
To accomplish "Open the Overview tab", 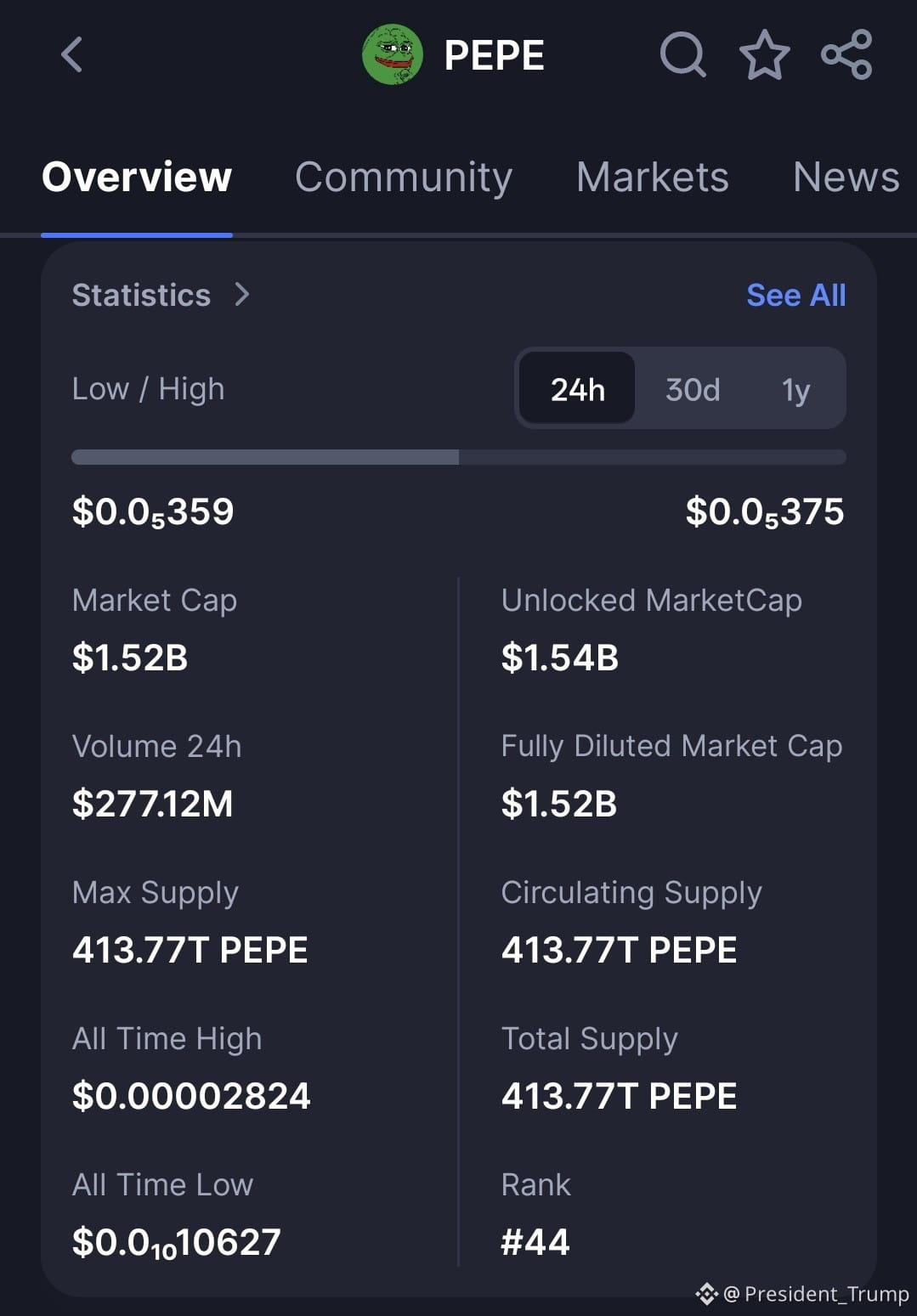I will 137,177.
